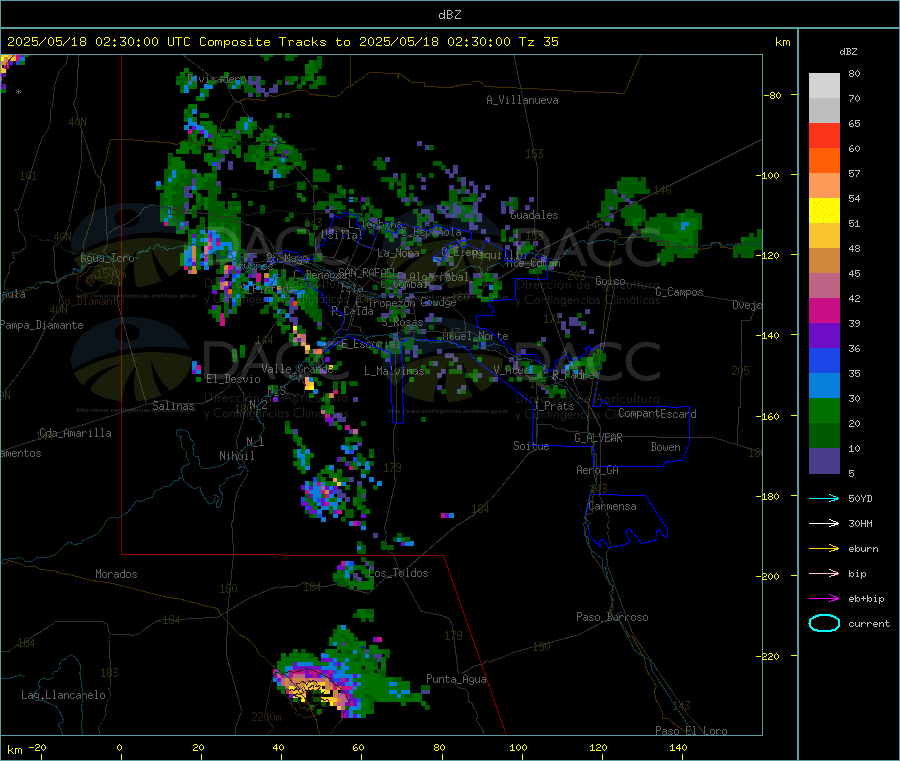Pick the orange swatch between 60 and 57
This screenshot has width=900, height=761.
(x=824, y=161)
